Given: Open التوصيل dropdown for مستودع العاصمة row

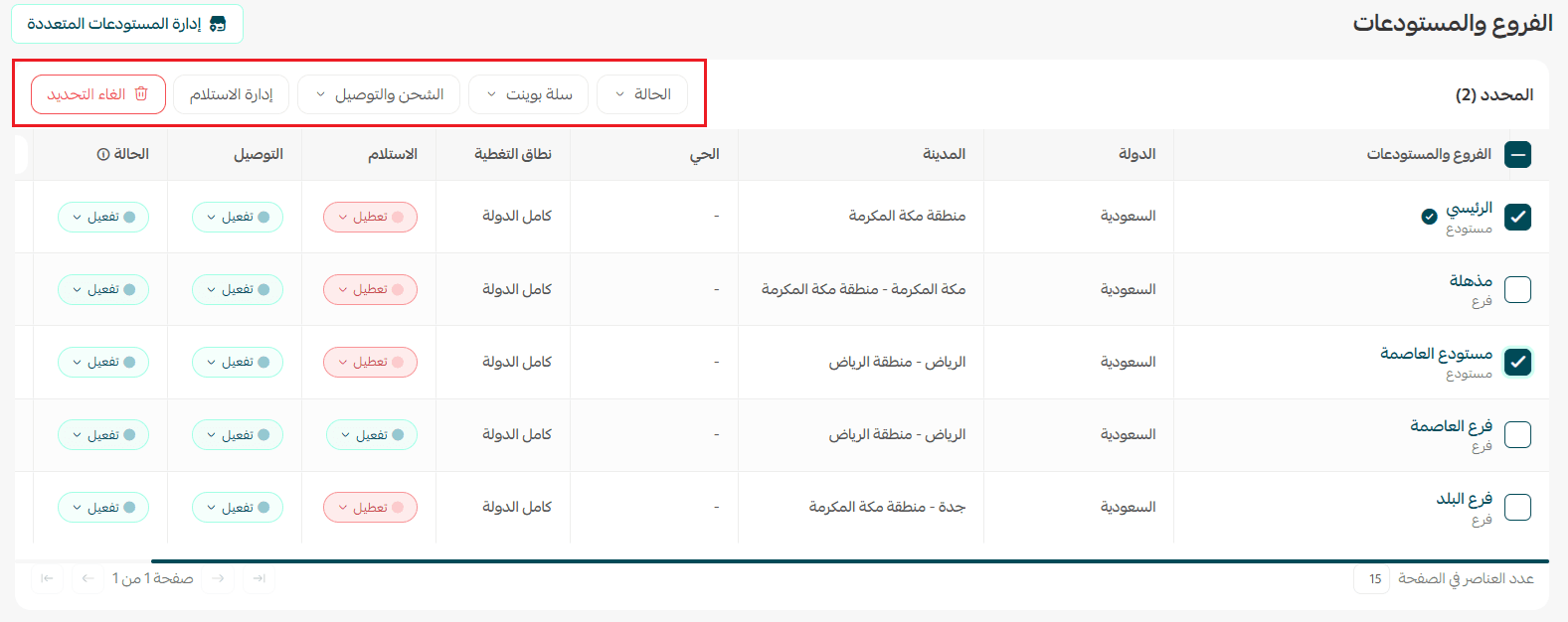Looking at the screenshot, I should pos(238,362).
